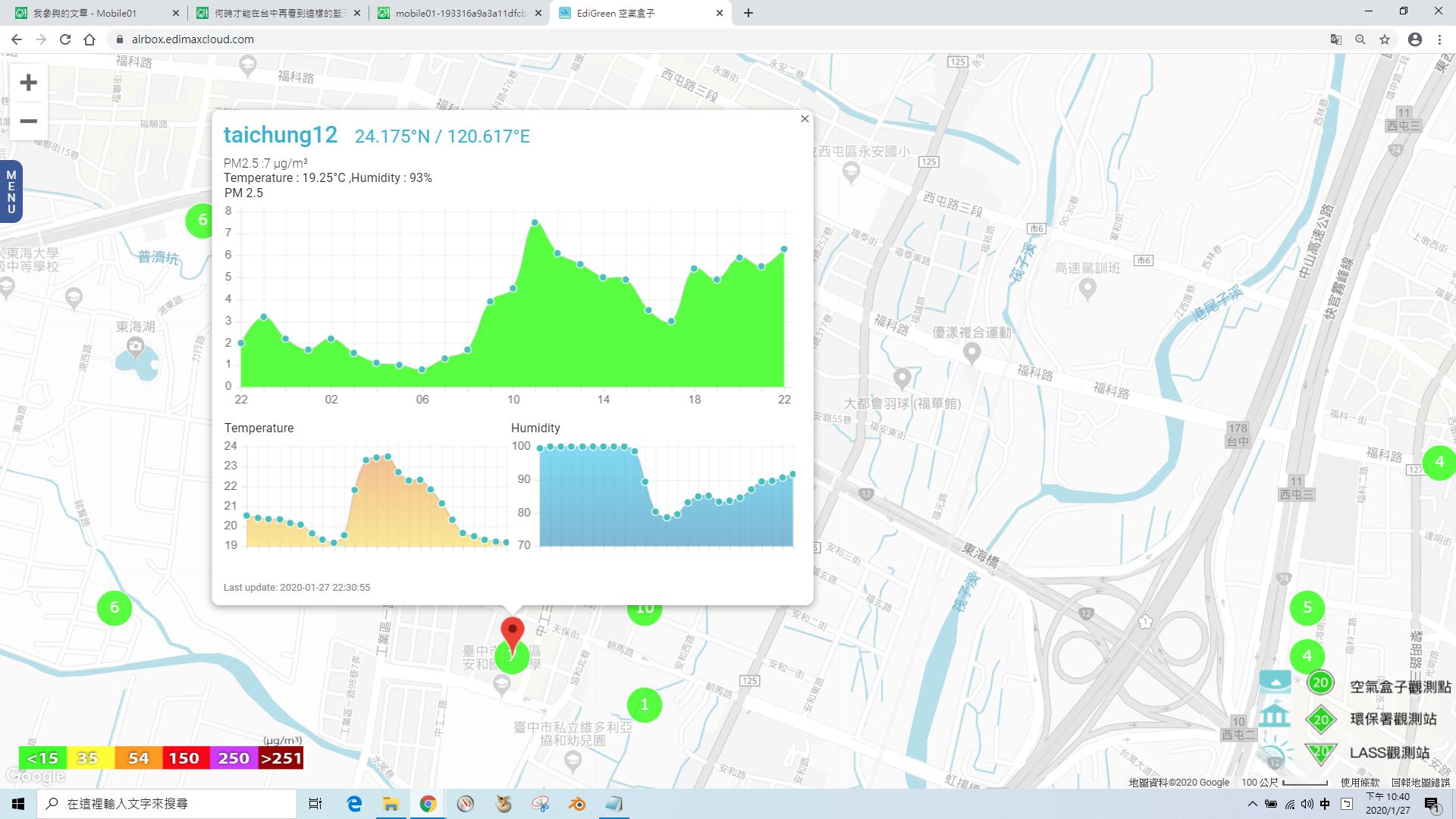Image resolution: width=1456 pixels, height=819 pixels.
Task: Open Task View on the taskbar
Action: coord(315,804)
